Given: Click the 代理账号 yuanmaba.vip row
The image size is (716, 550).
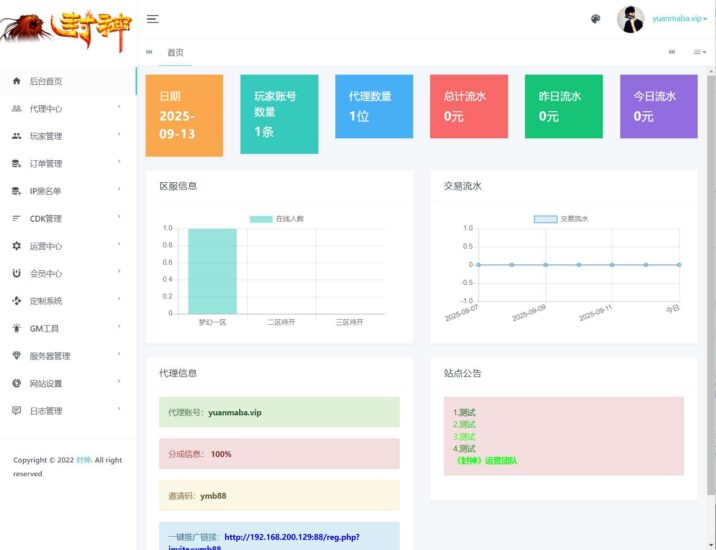Looking at the screenshot, I should pyautogui.click(x=279, y=412).
